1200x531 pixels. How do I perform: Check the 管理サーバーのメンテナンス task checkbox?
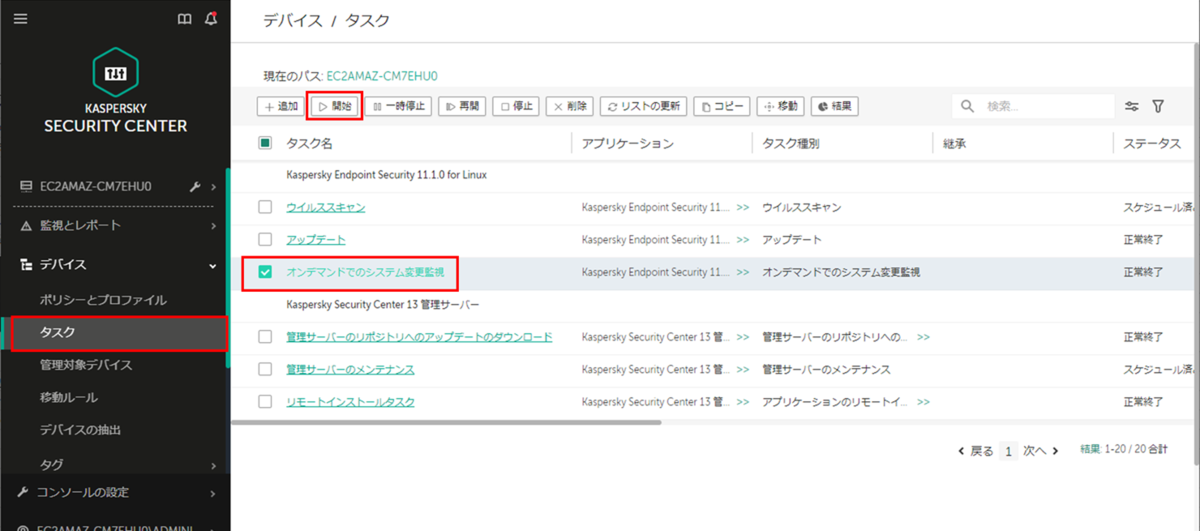click(265, 369)
